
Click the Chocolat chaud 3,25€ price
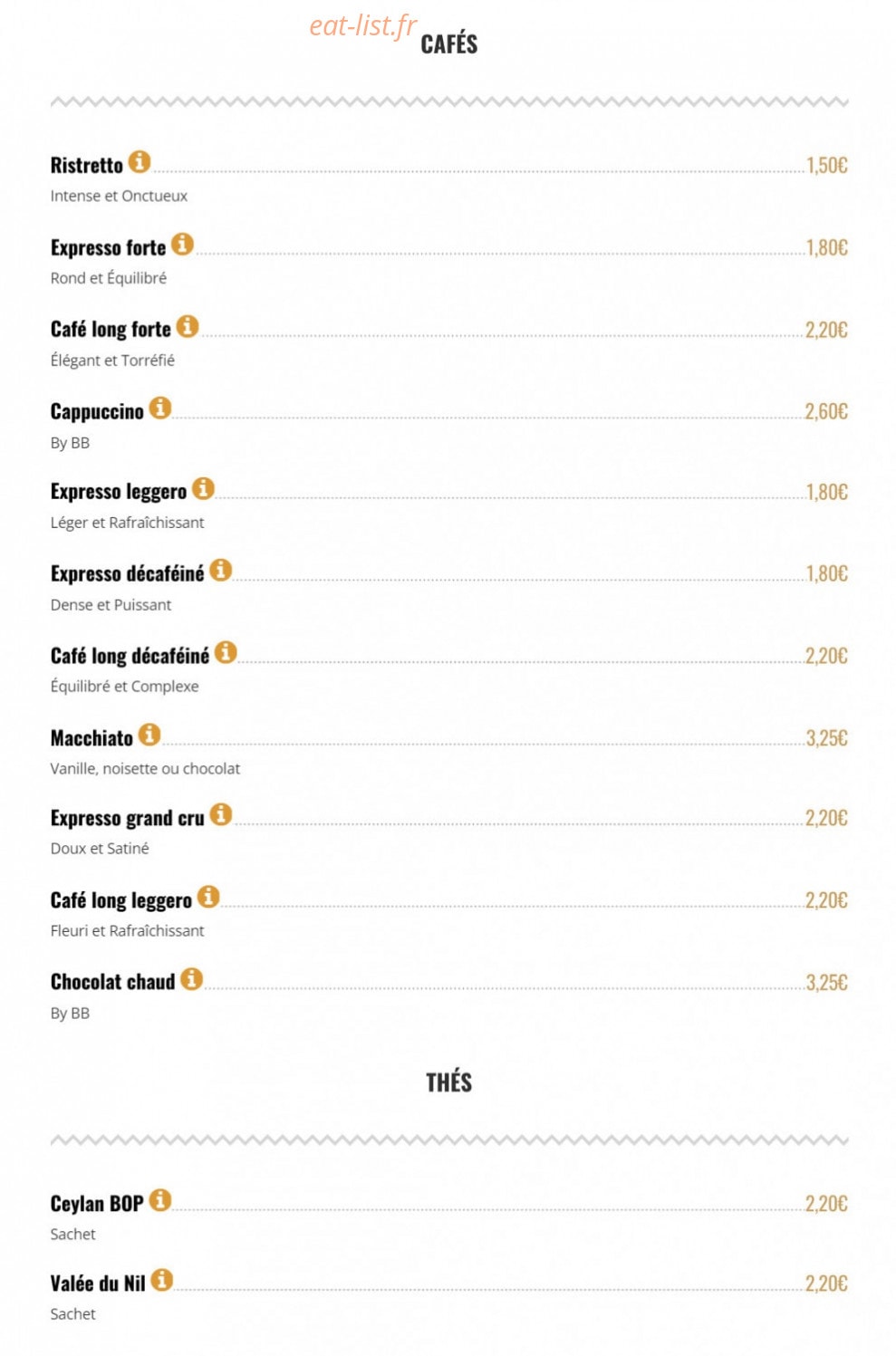pyautogui.click(x=826, y=983)
